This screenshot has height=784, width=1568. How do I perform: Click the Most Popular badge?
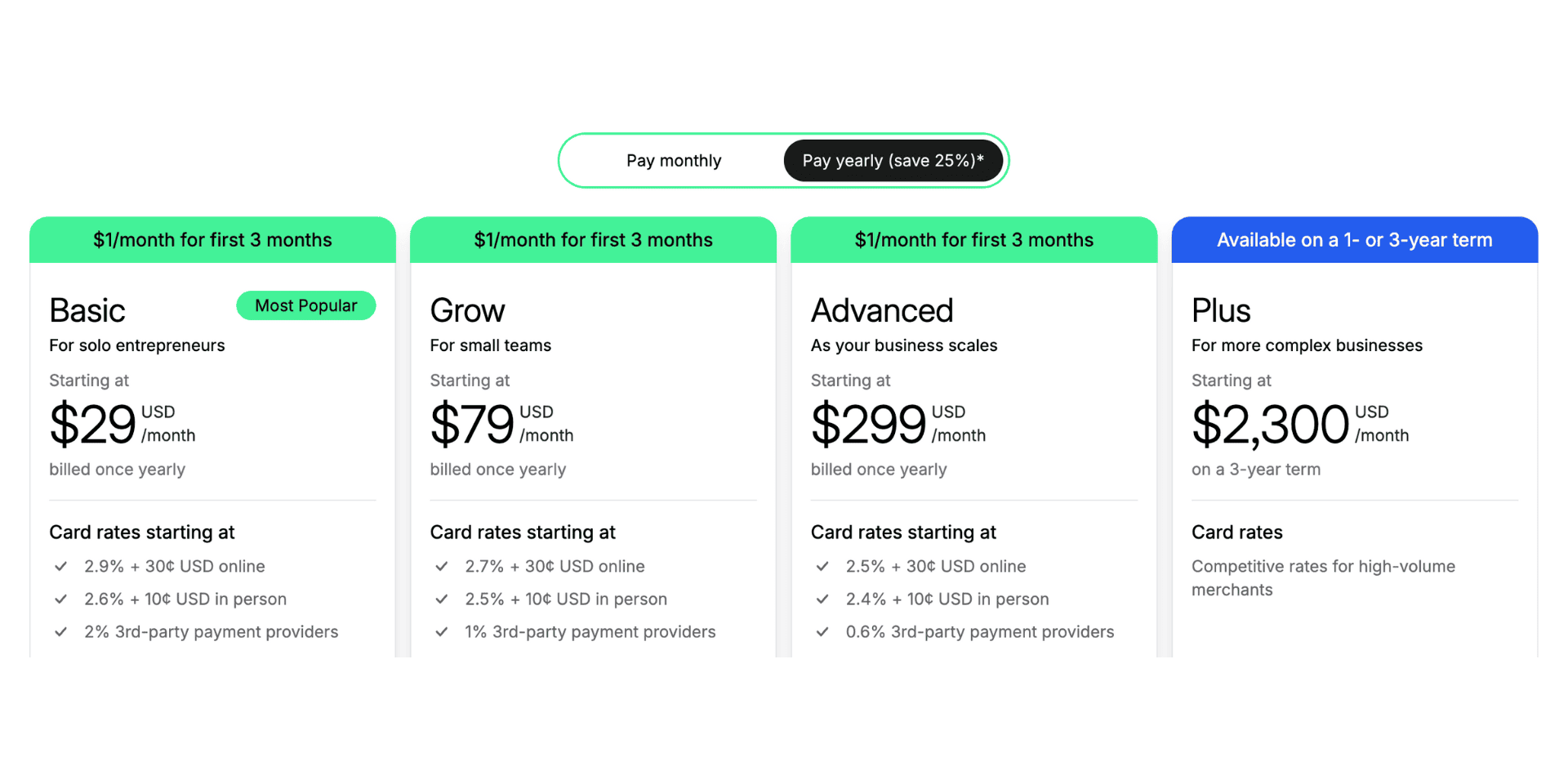tap(306, 305)
